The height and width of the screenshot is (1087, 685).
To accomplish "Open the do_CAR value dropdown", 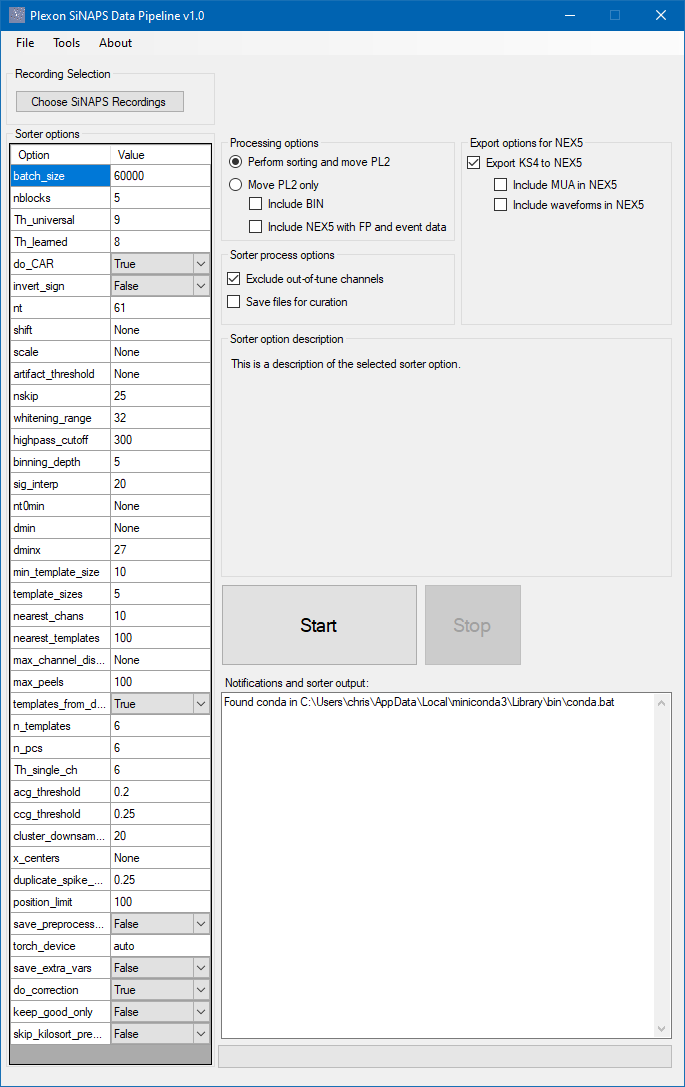I will tap(201, 263).
